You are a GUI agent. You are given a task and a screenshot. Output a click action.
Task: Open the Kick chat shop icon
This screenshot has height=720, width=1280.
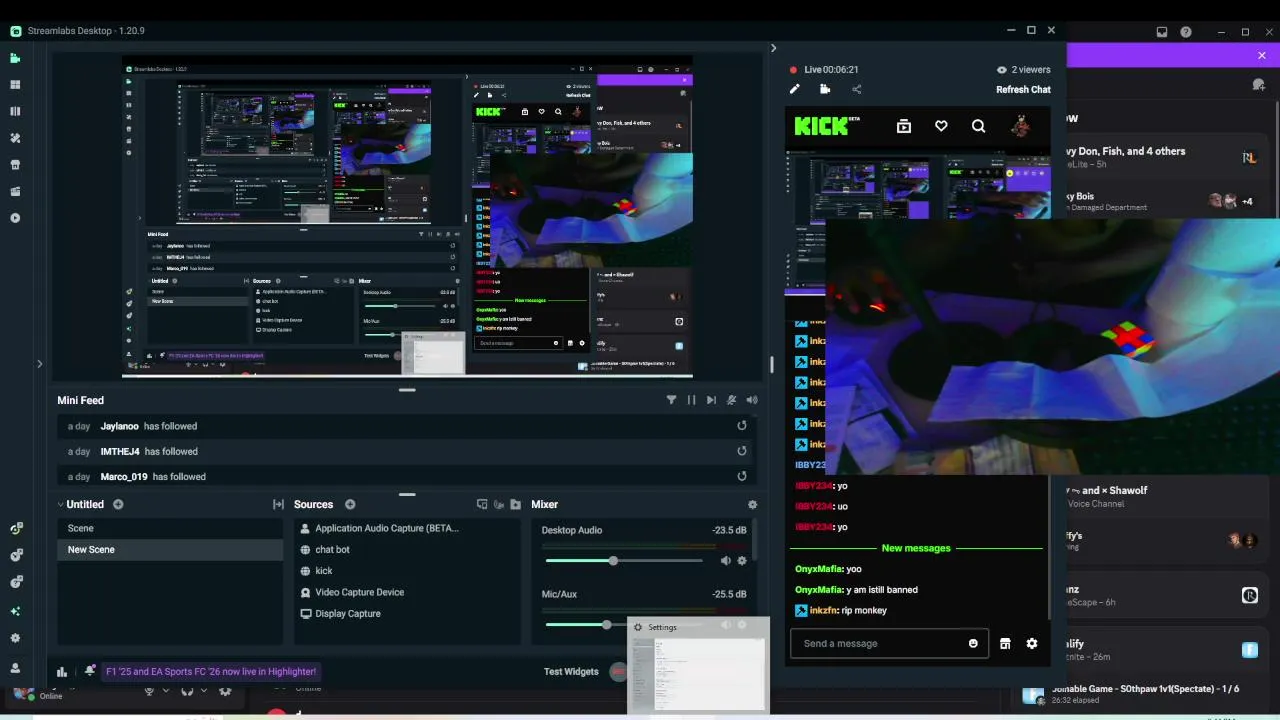click(x=1005, y=643)
